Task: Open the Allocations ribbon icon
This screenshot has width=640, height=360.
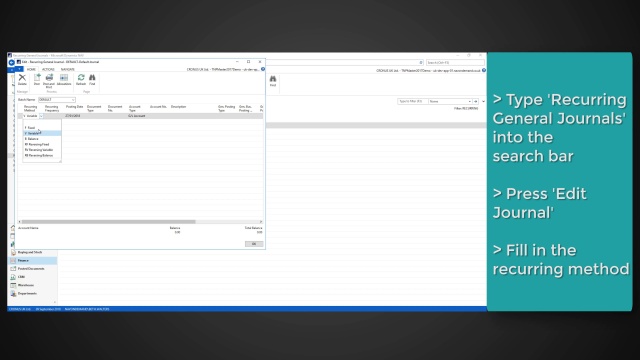Action: [64, 79]
